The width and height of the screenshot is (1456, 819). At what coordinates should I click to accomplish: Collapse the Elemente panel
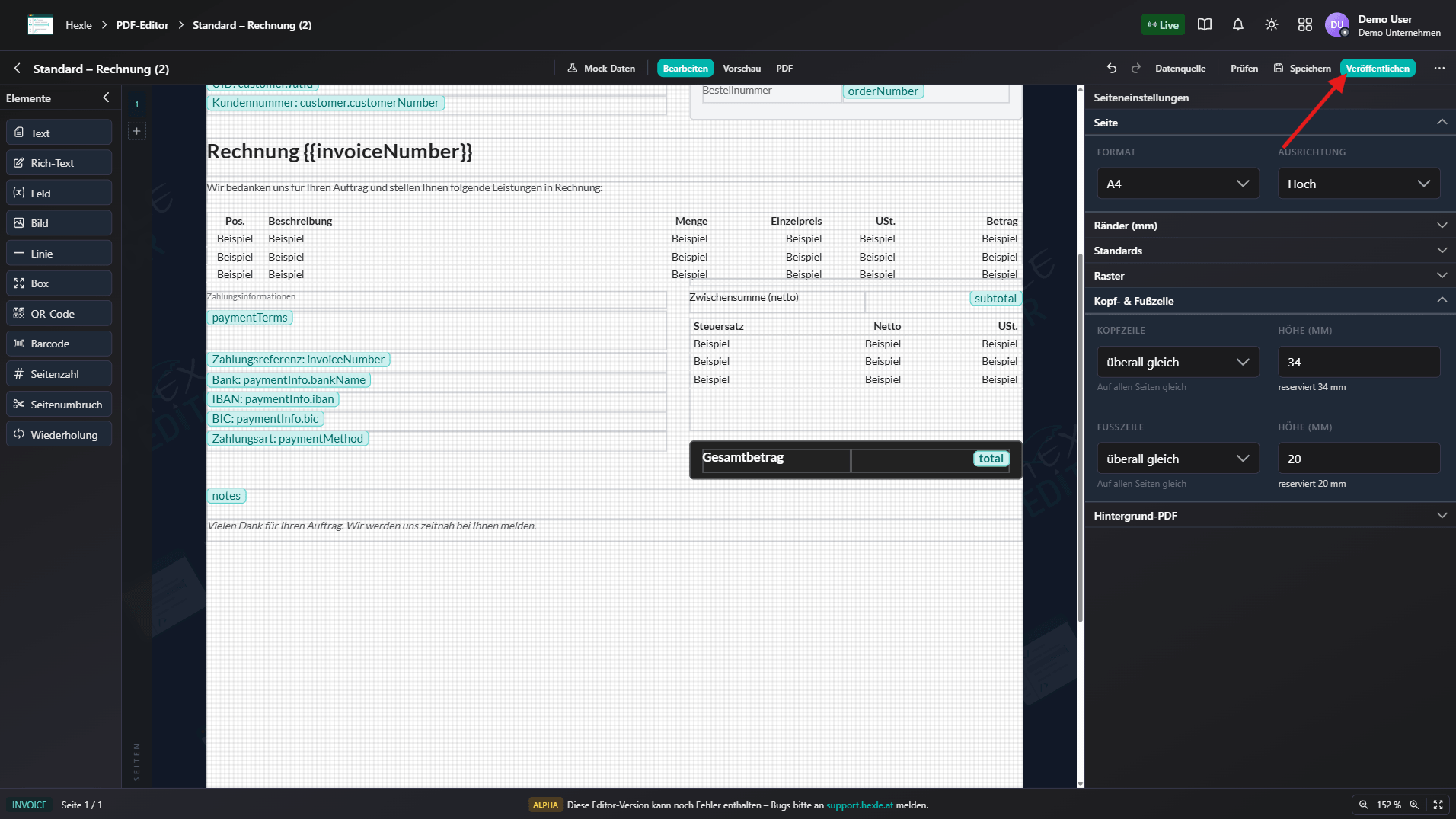click(x=106, y=98)
